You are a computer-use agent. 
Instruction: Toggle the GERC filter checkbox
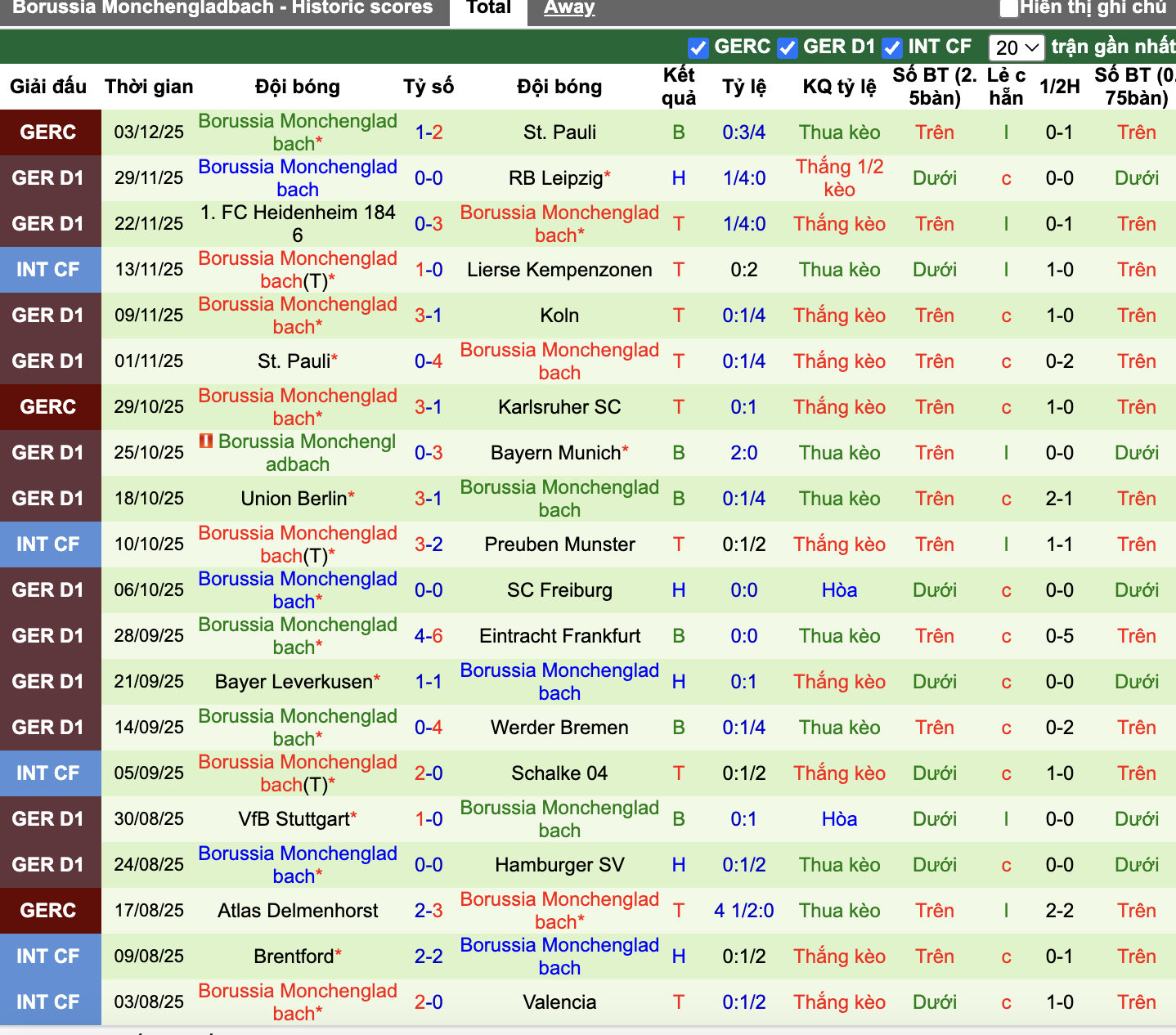(x=698, y=47)
